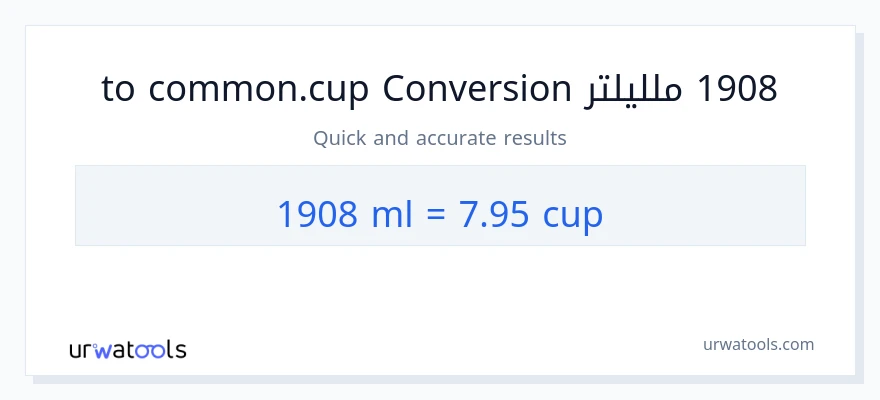The width and height of the screenshot is (880, 400).
Task: Click the conversion result box
Action: click(x=440, y=205)
